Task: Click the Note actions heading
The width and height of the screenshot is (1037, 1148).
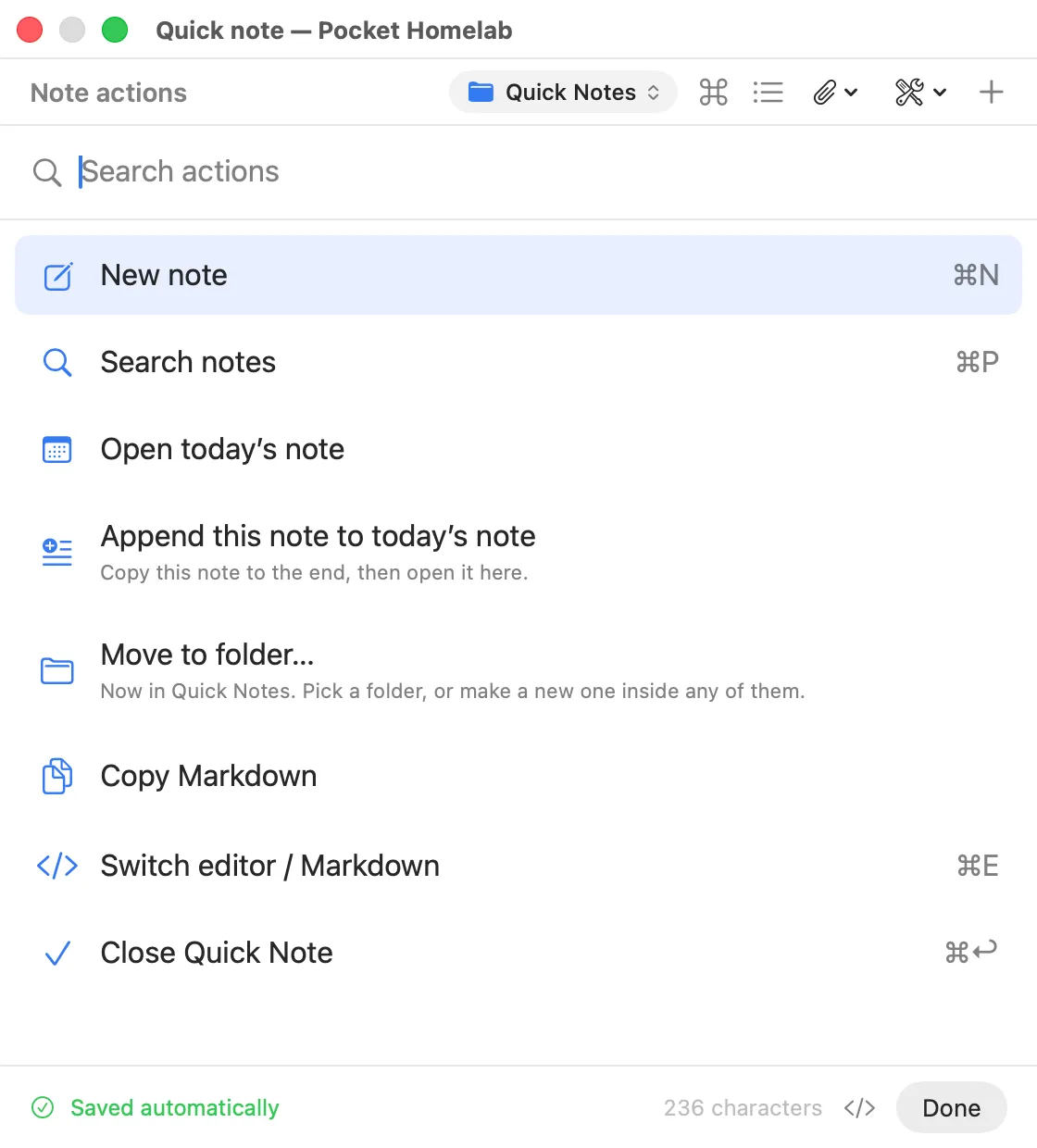Action: [108, 93]
